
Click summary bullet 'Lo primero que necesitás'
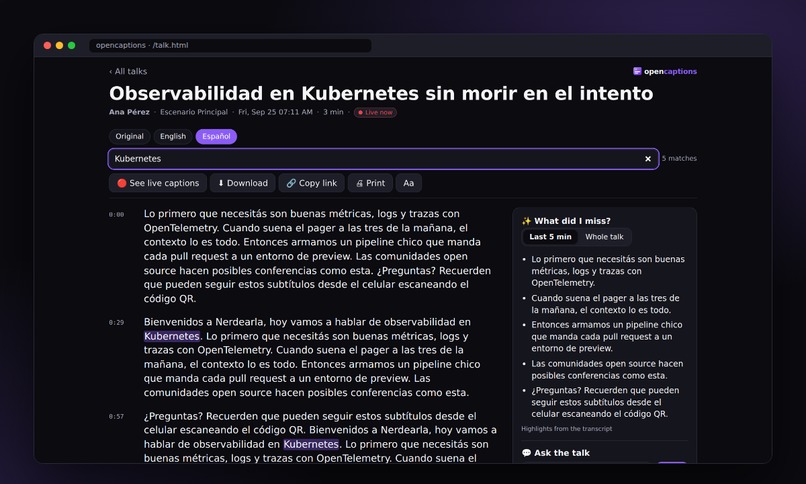click(608, 271)
